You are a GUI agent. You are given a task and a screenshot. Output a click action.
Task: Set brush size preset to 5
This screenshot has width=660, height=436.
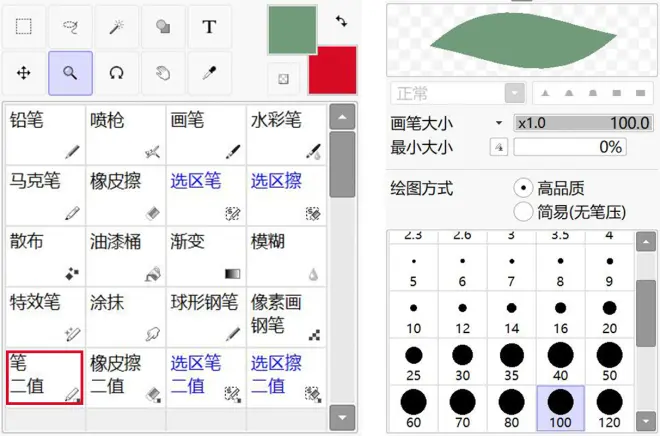(x=413, y=268)
